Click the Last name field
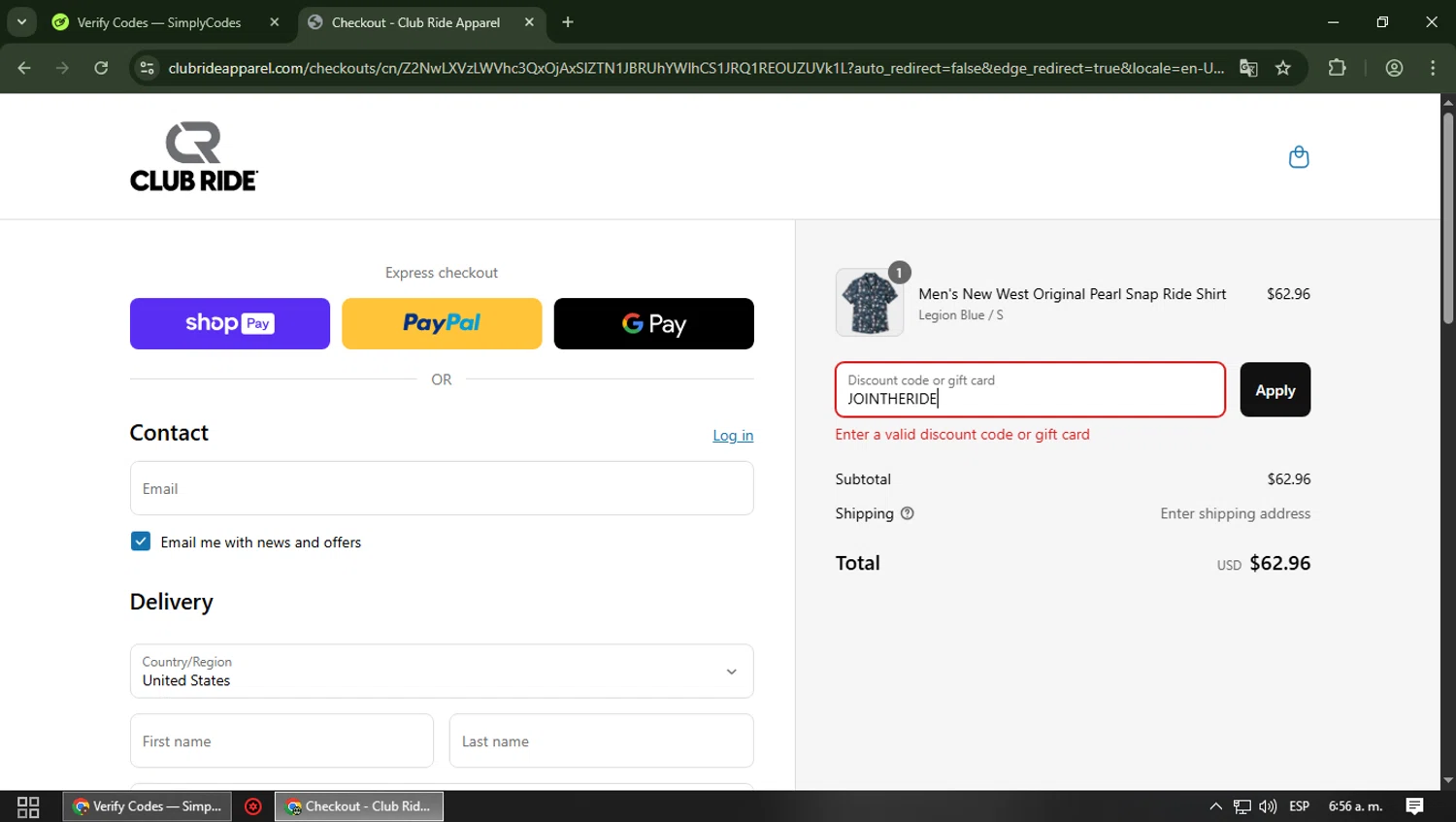Viewport: 1456px width, 822px height. [602, 740]
